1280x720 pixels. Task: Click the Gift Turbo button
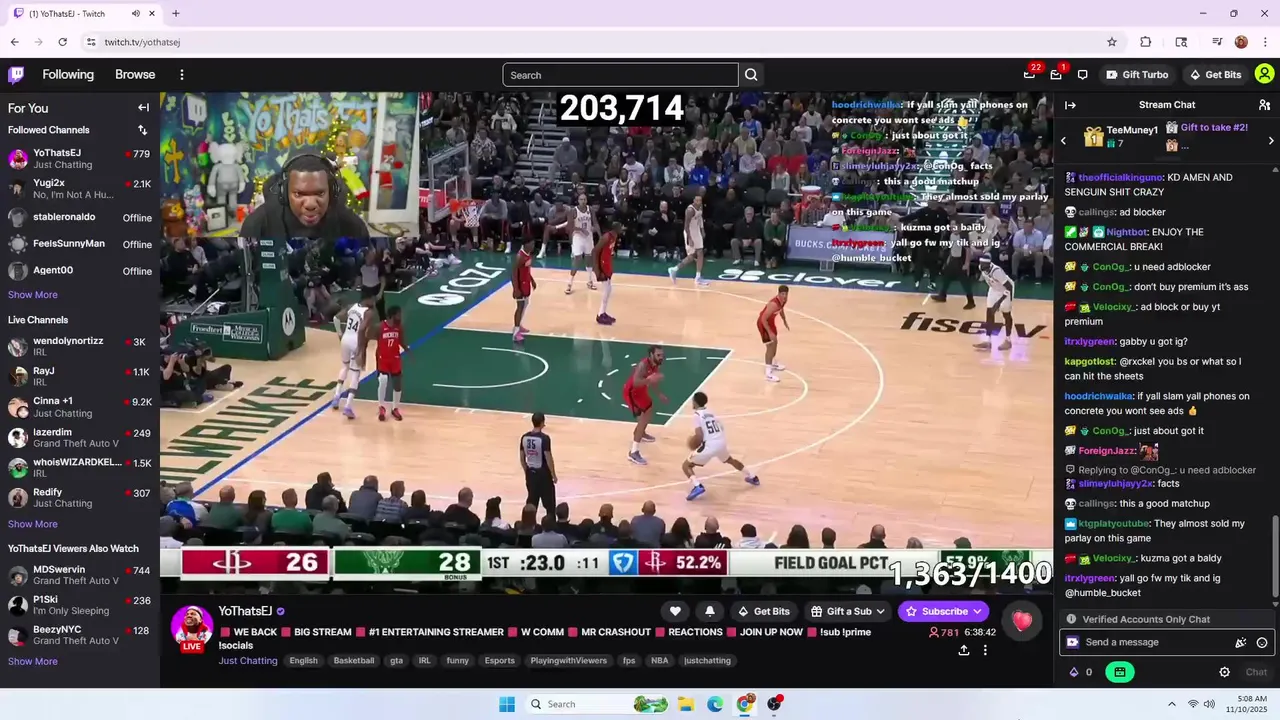pyautogui.click(x=1137, y=75)
